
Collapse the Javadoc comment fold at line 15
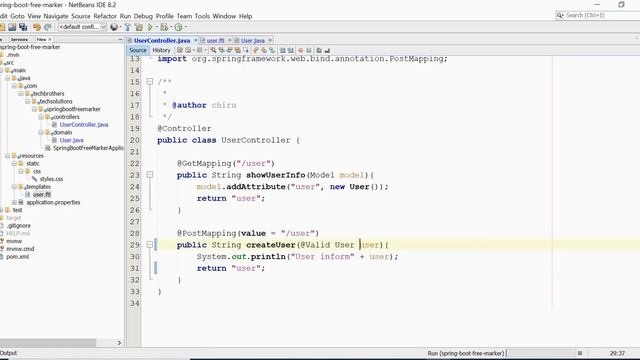(150, 82)
